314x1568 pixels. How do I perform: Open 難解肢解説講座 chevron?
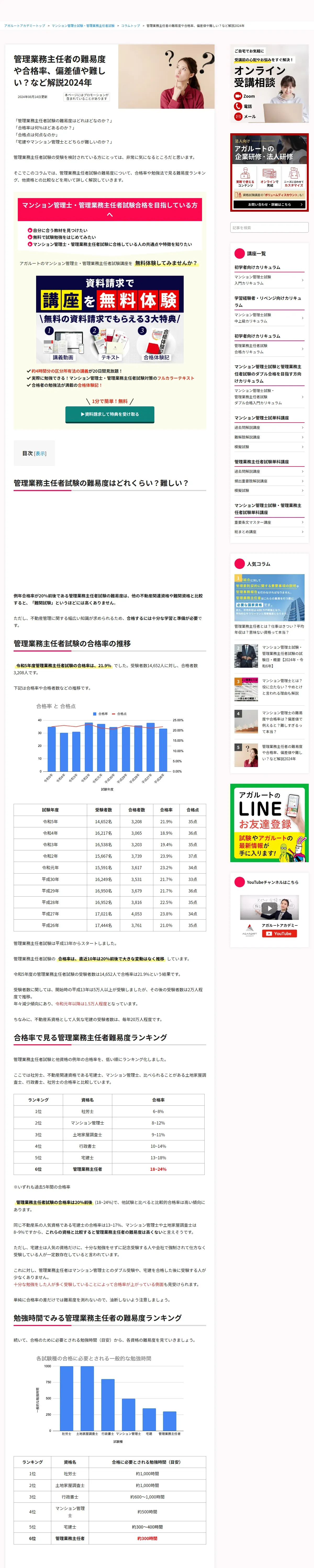pos(302,437)
